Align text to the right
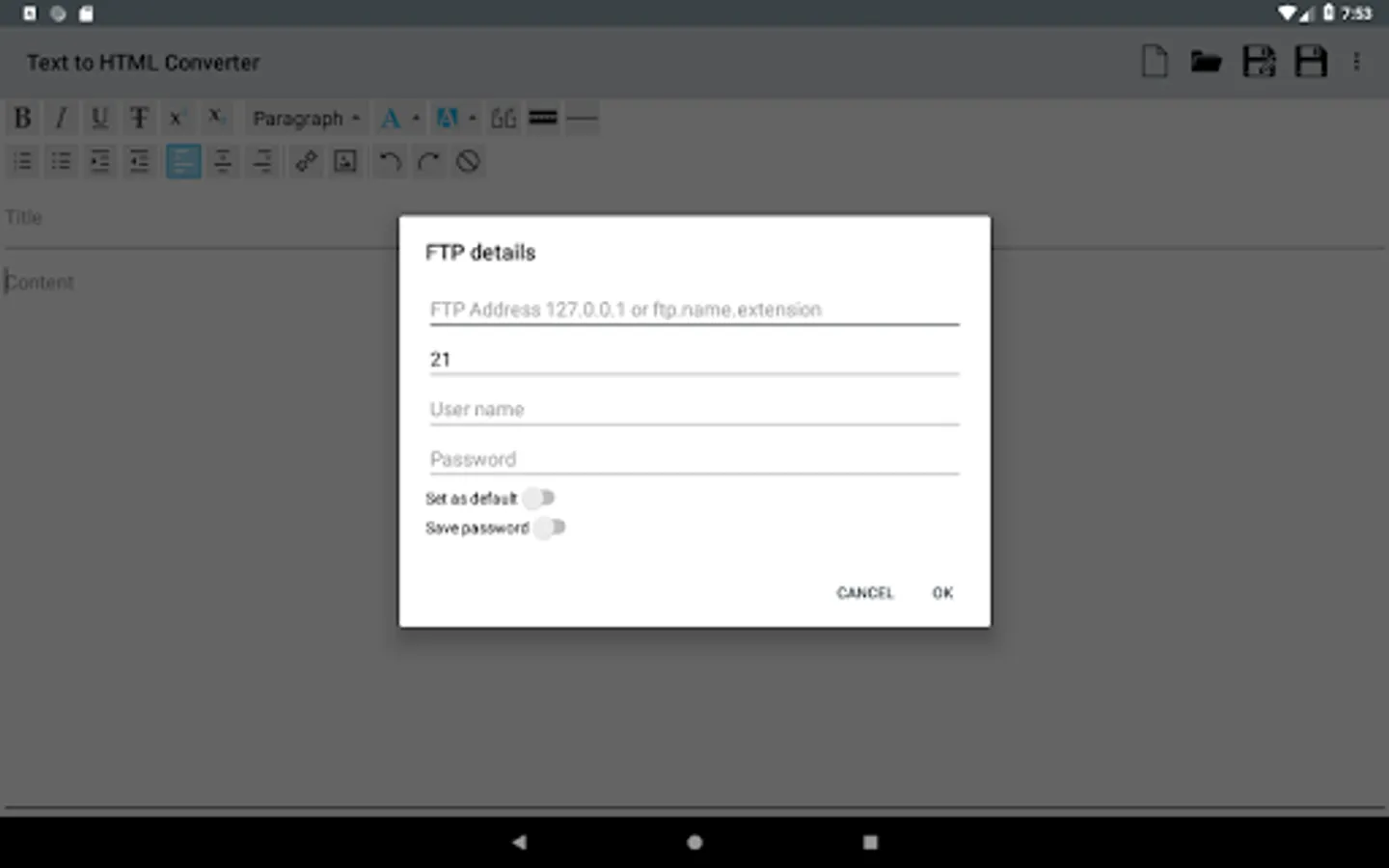 tap(262, 161)
